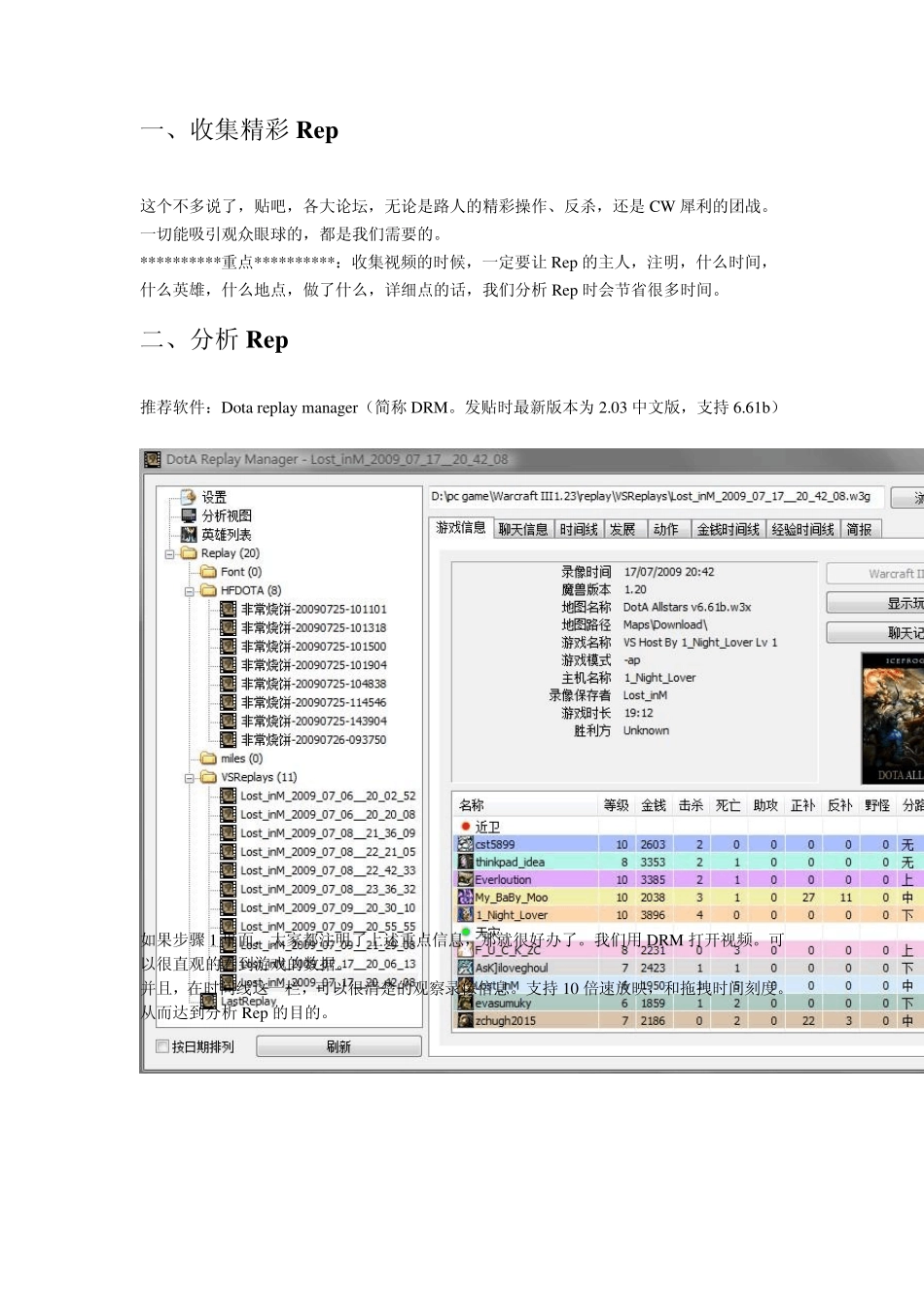Screen dimensions: 924x1307
Task: Toggle the 按日期排列 sort-by-date checkbox
Action: click(162, 1046)
